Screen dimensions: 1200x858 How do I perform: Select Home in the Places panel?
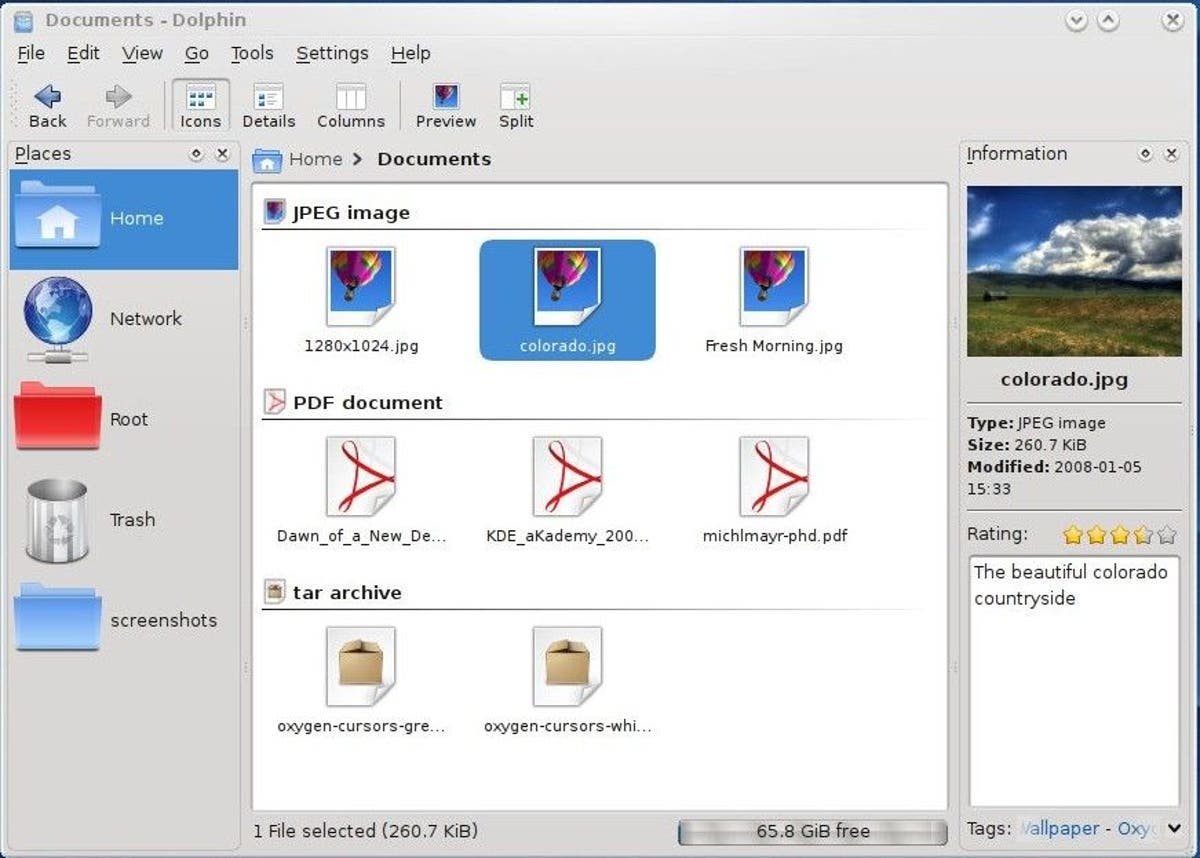click(x=124, y=219)
